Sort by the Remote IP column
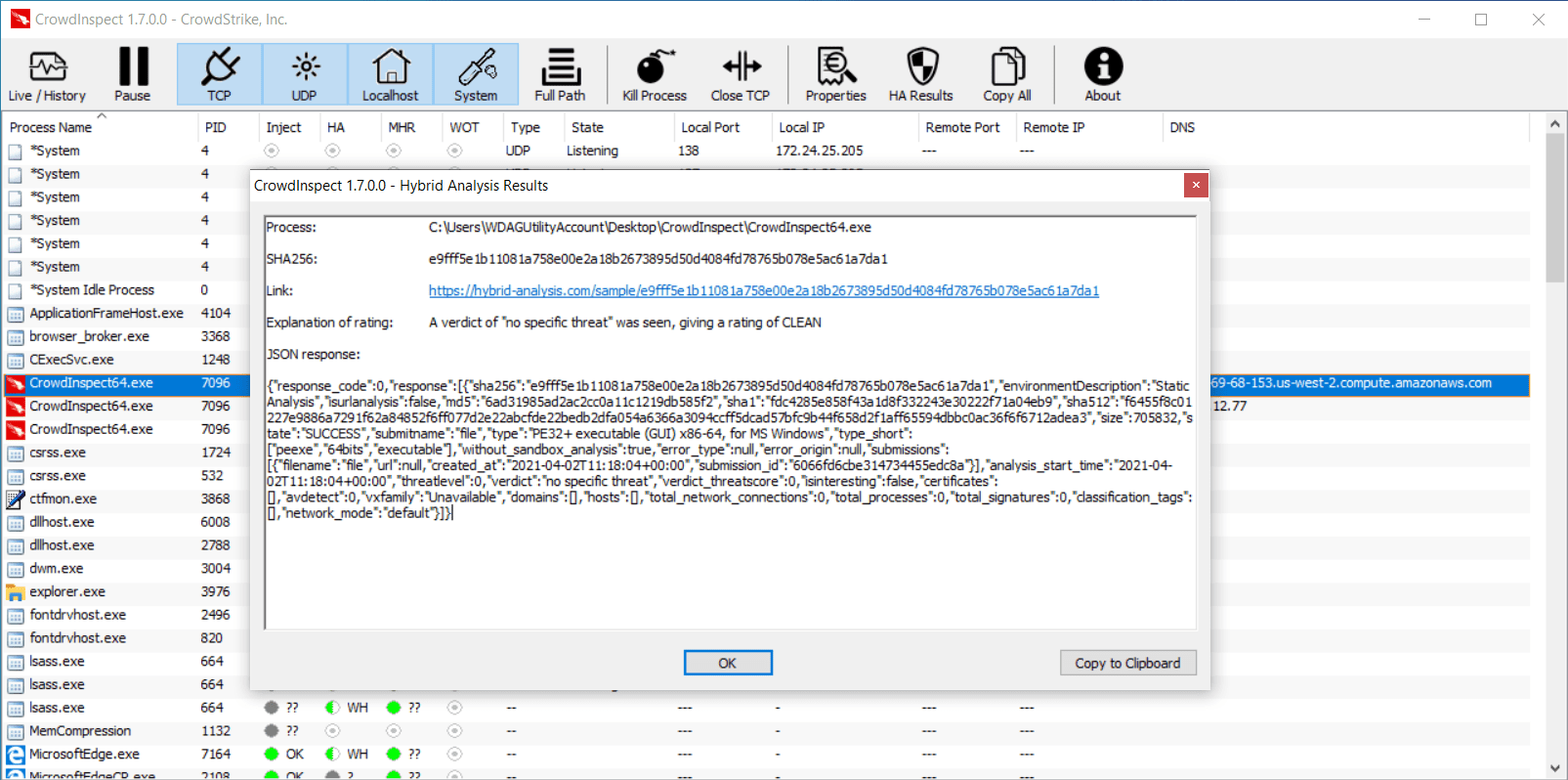 point(1089,127)
